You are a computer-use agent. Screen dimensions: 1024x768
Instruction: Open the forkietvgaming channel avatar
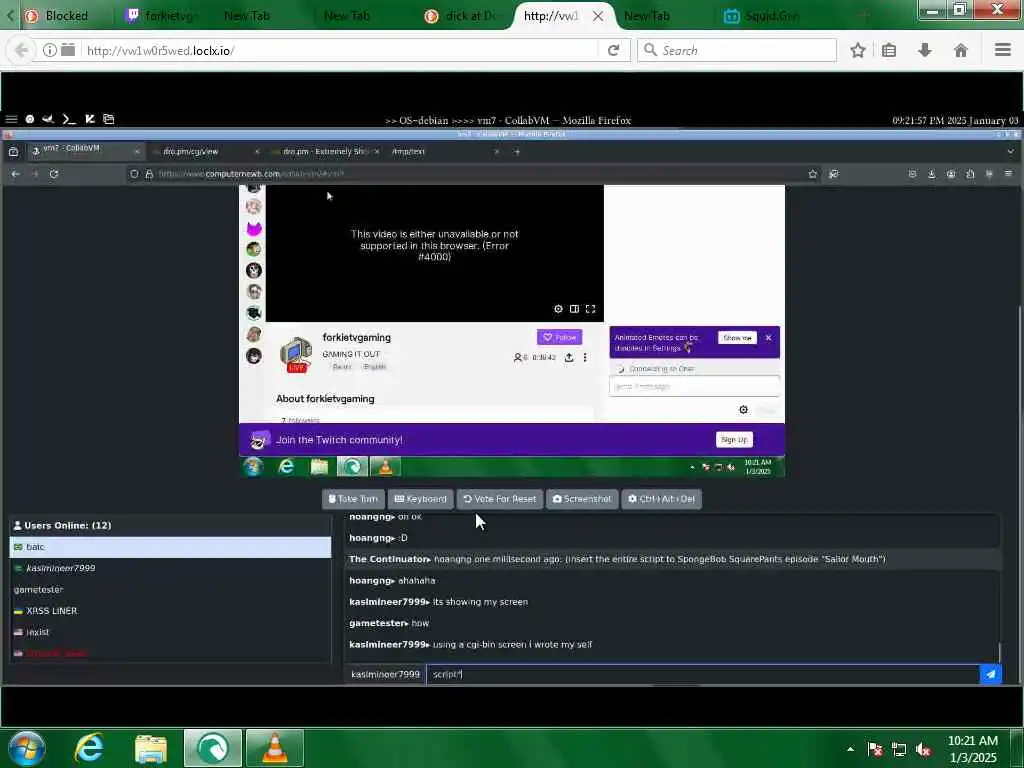point(296,354)
